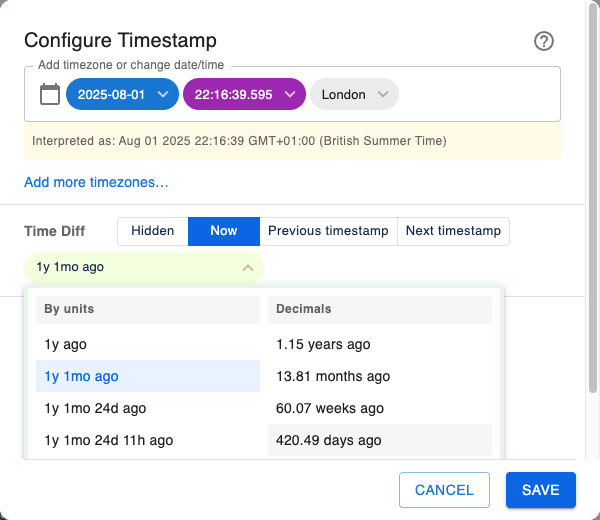Open help via the question mark icon
The width and height of the screenshot is (600, 520).
[543, 41]
